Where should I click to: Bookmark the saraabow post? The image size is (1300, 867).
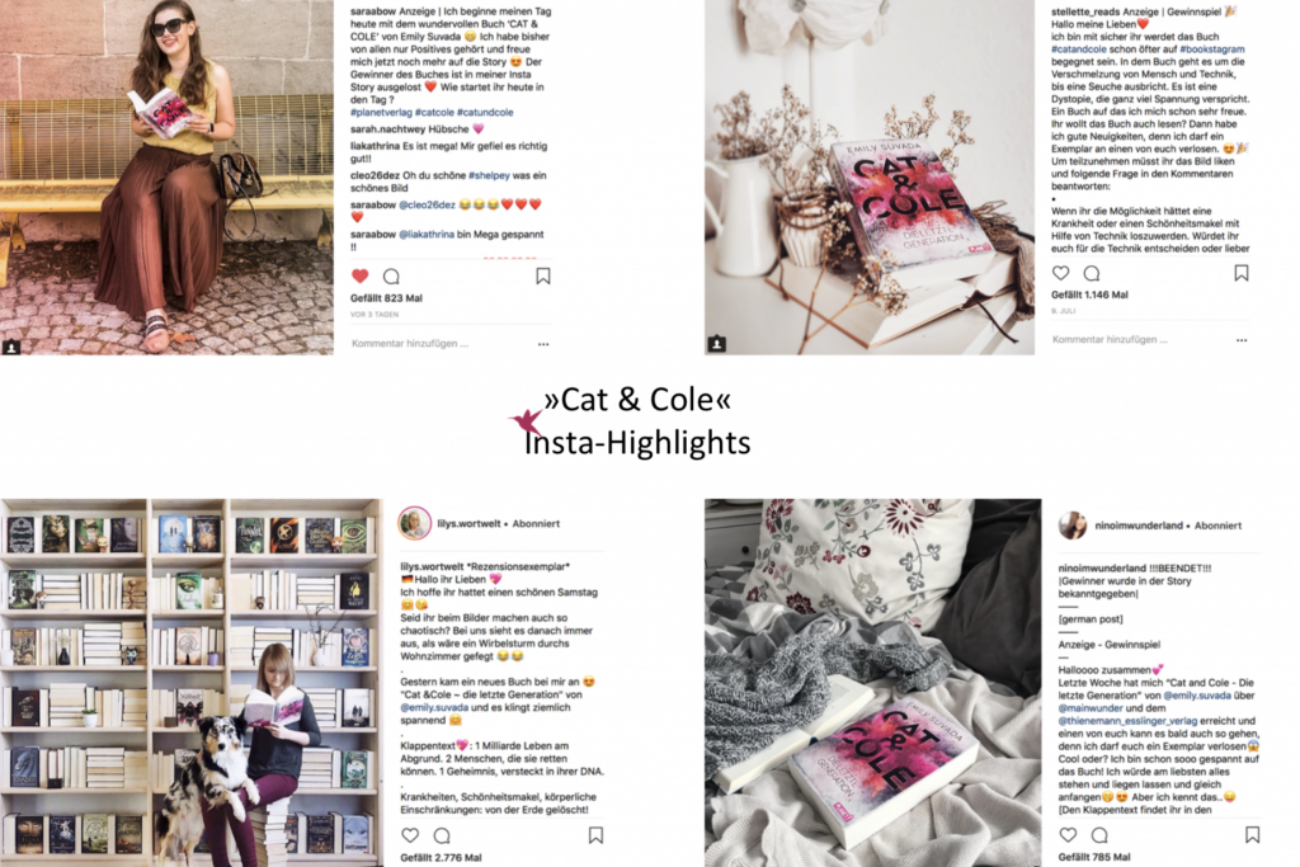(543, 276)
